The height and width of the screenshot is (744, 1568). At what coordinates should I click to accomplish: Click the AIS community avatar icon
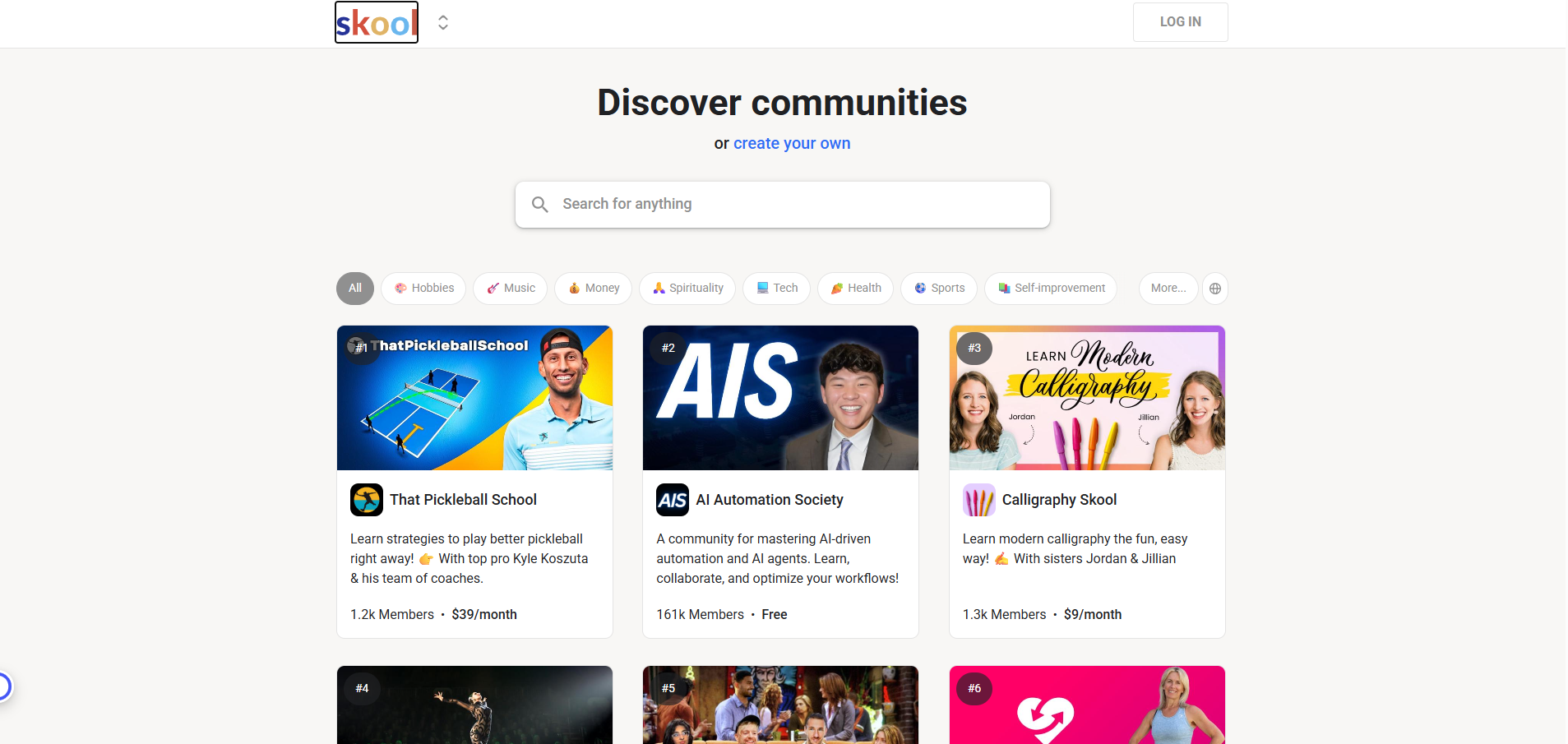tap(673, 500)
